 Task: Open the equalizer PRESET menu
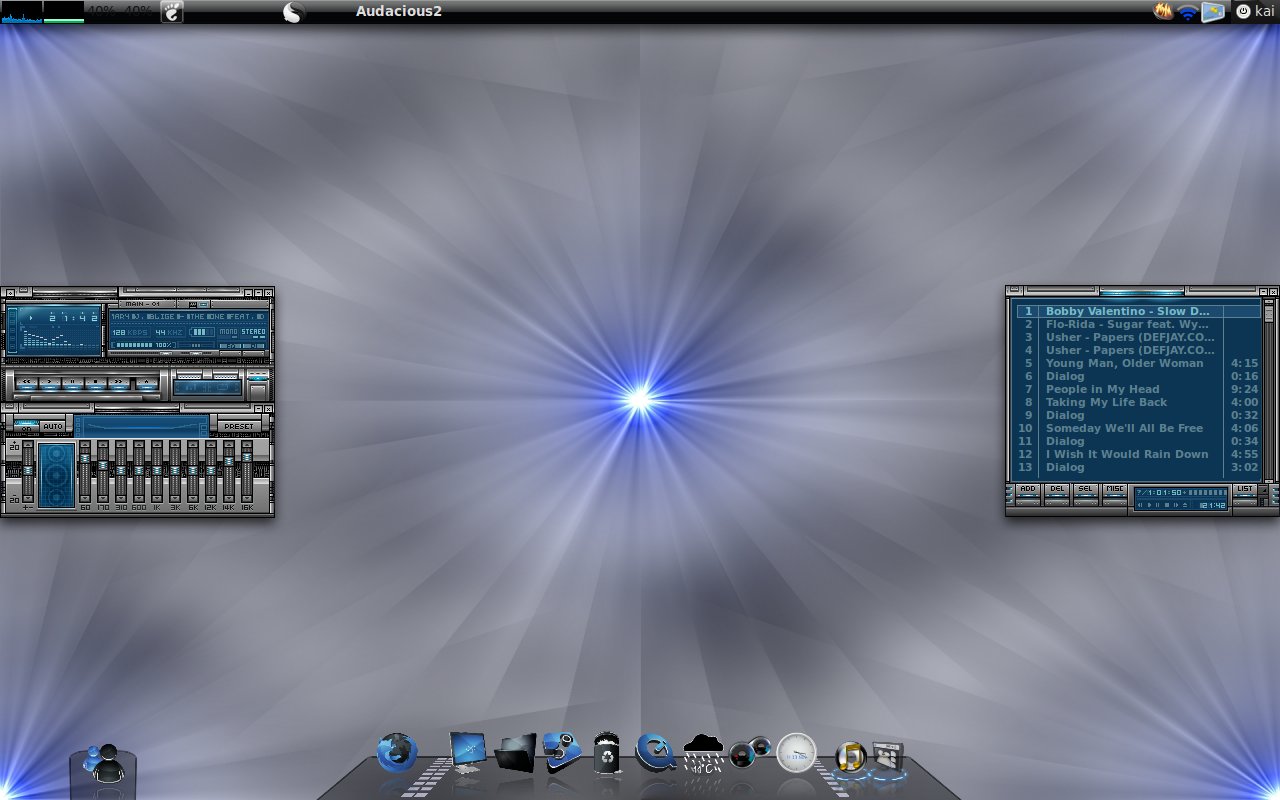click(239, 426)
